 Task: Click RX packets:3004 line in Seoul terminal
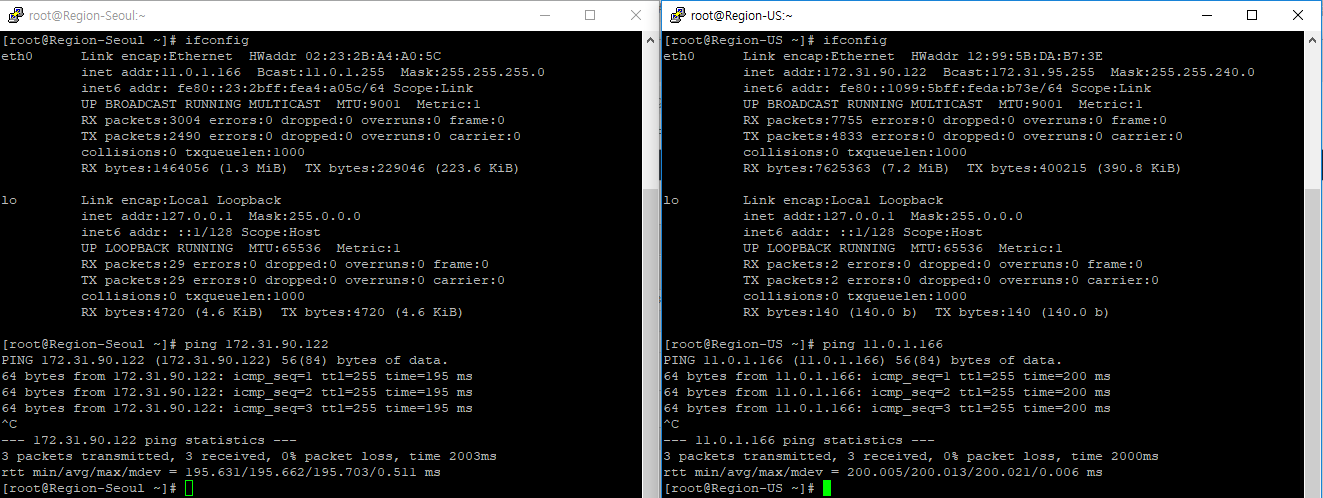point(293,120)
